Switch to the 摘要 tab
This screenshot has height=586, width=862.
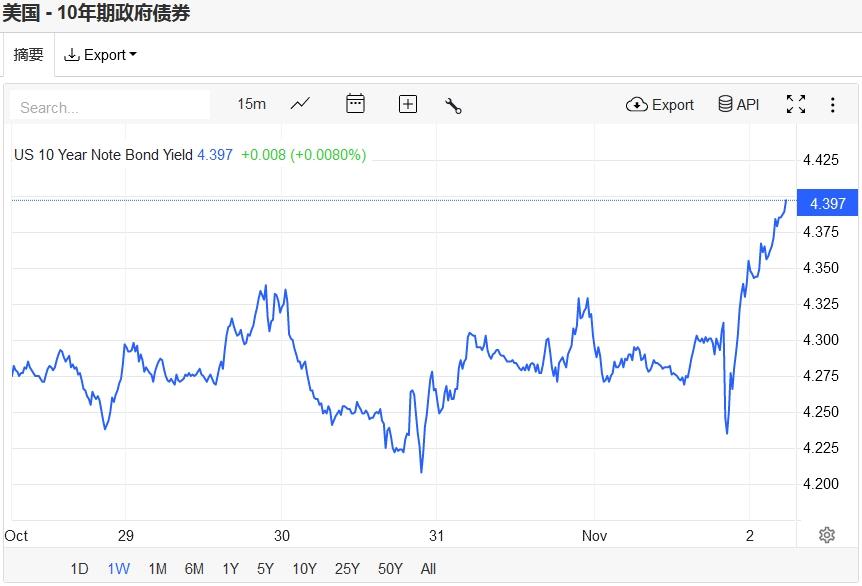[28, 55]
